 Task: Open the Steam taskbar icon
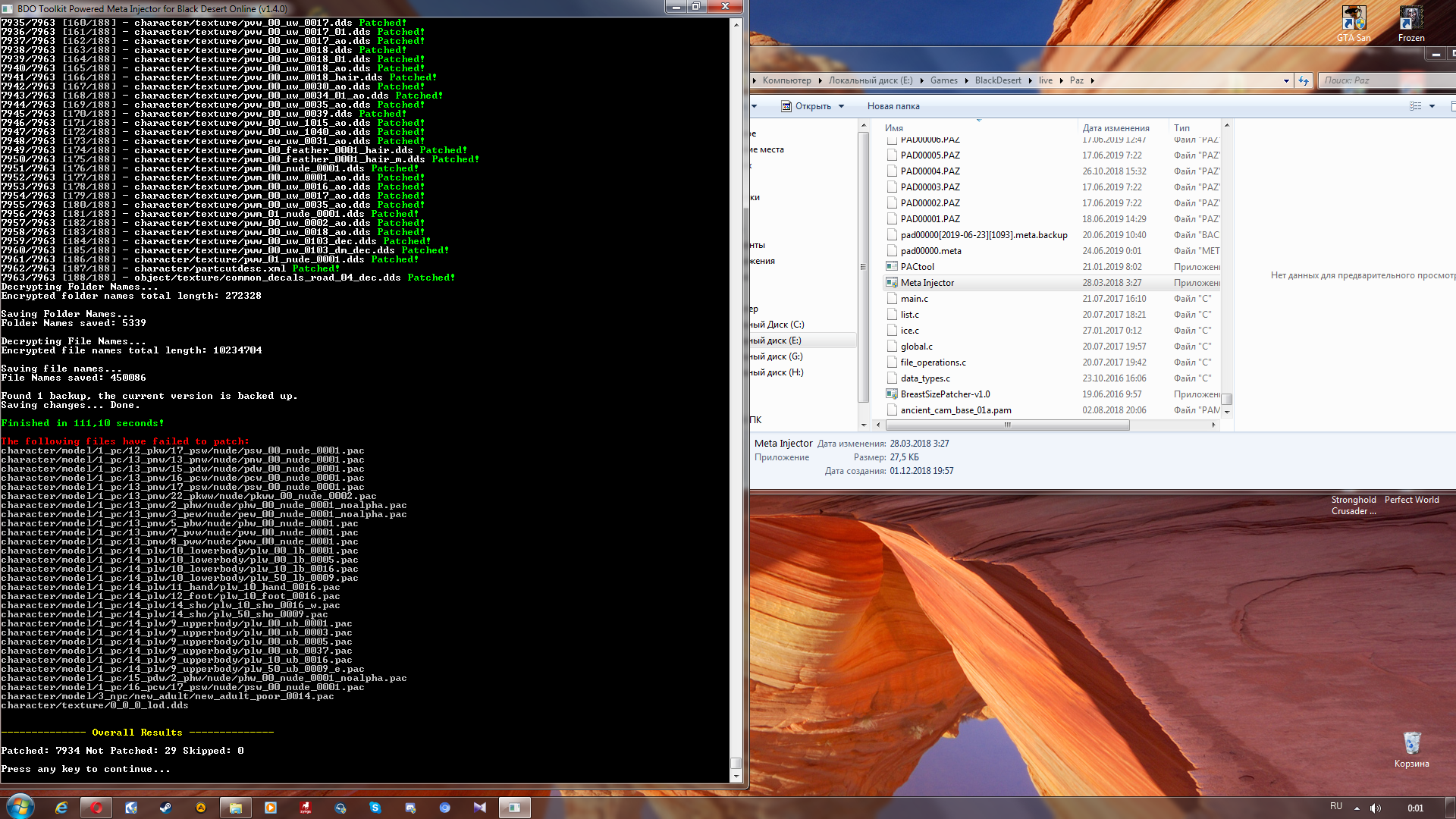pos(165,808)
